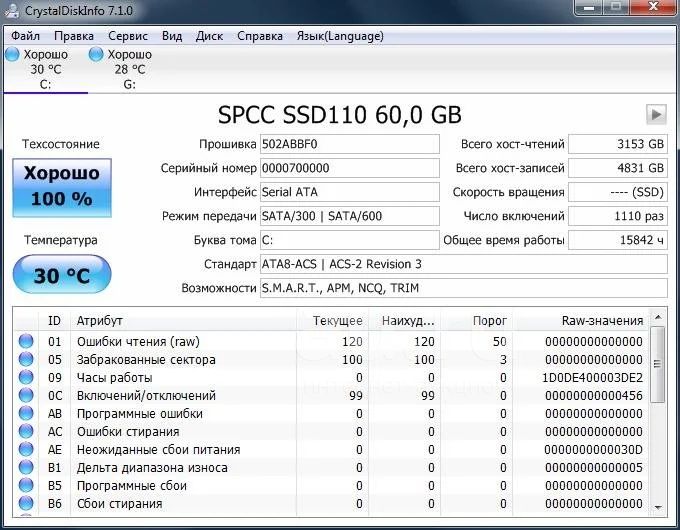Click the Возможности field

click(x=464, y=288)
